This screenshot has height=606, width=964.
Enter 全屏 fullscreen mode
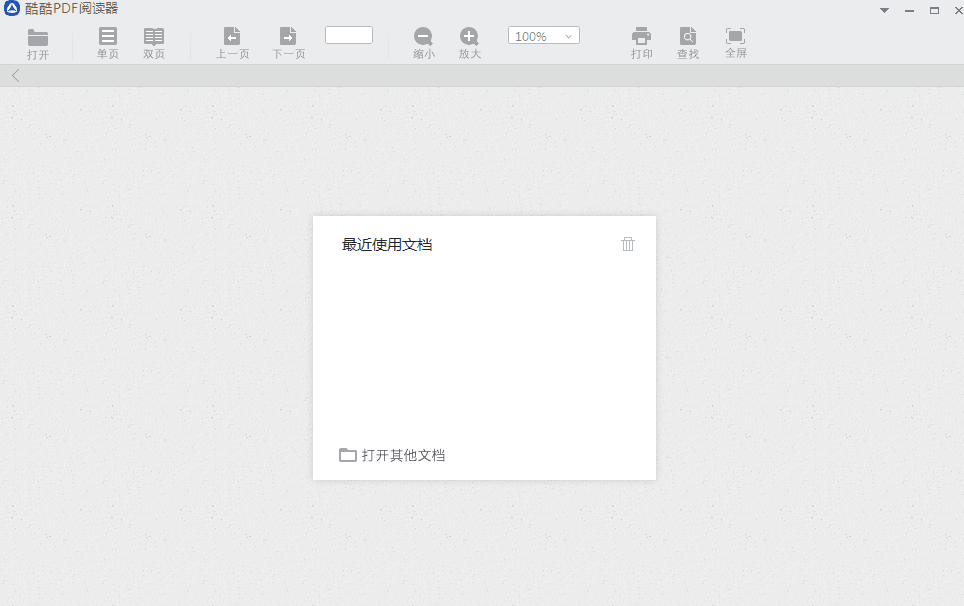pos(735,42)
